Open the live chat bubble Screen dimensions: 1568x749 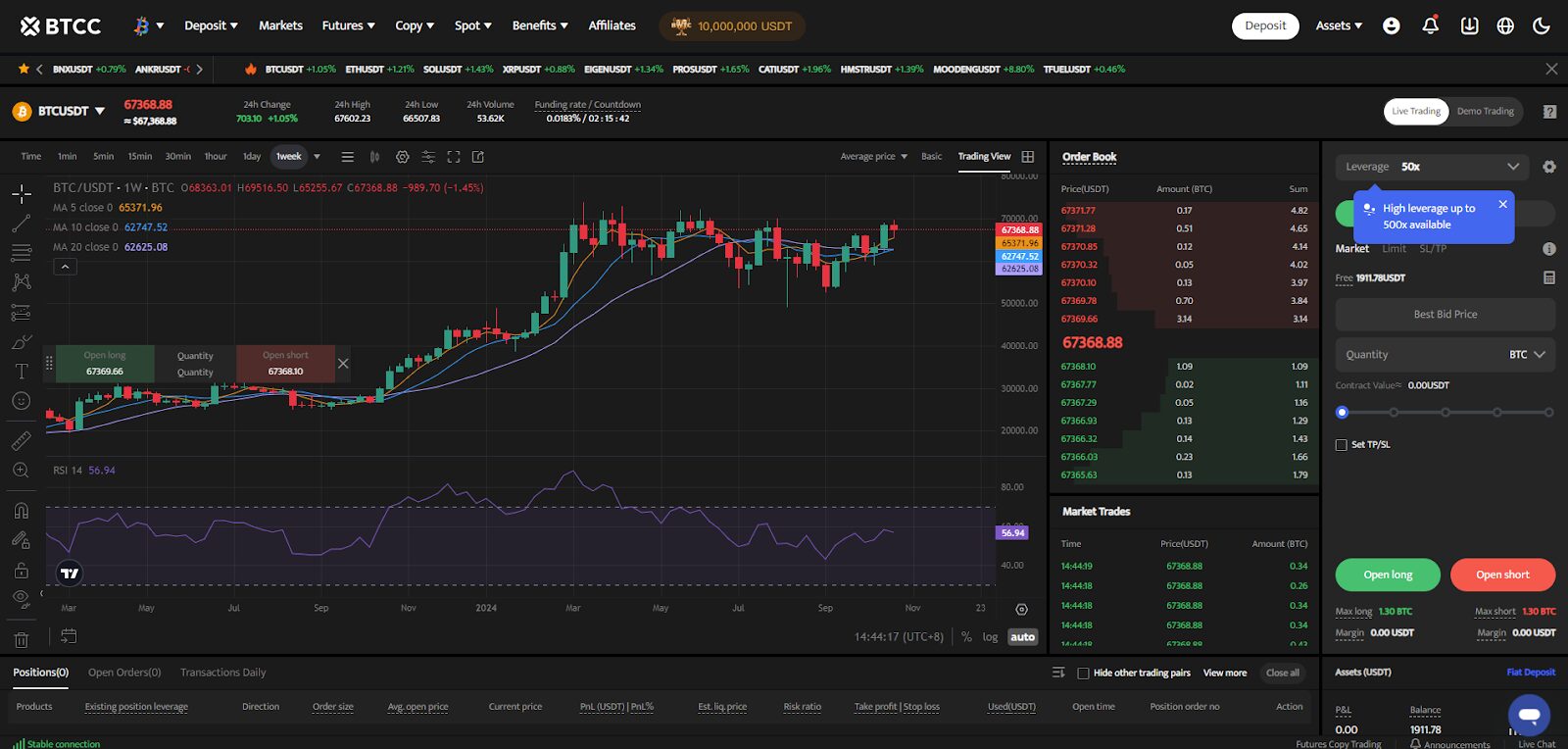click(1529, 715)
